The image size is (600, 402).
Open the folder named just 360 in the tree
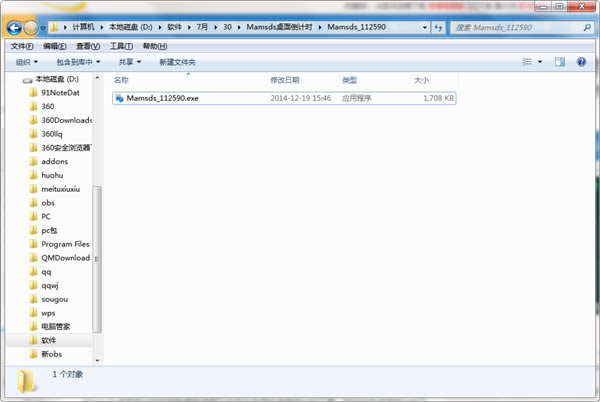click(42, 106)
